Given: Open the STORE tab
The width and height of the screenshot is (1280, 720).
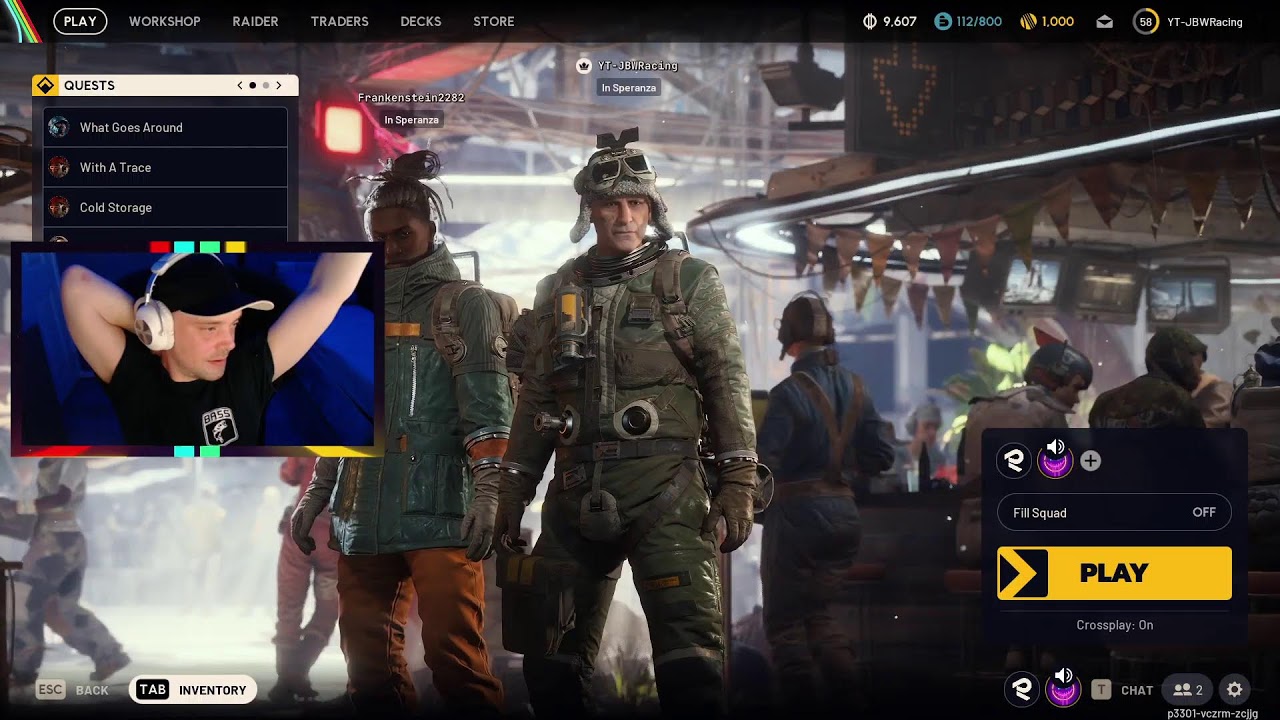Looking at the screenshot, I should coord(493,21).
